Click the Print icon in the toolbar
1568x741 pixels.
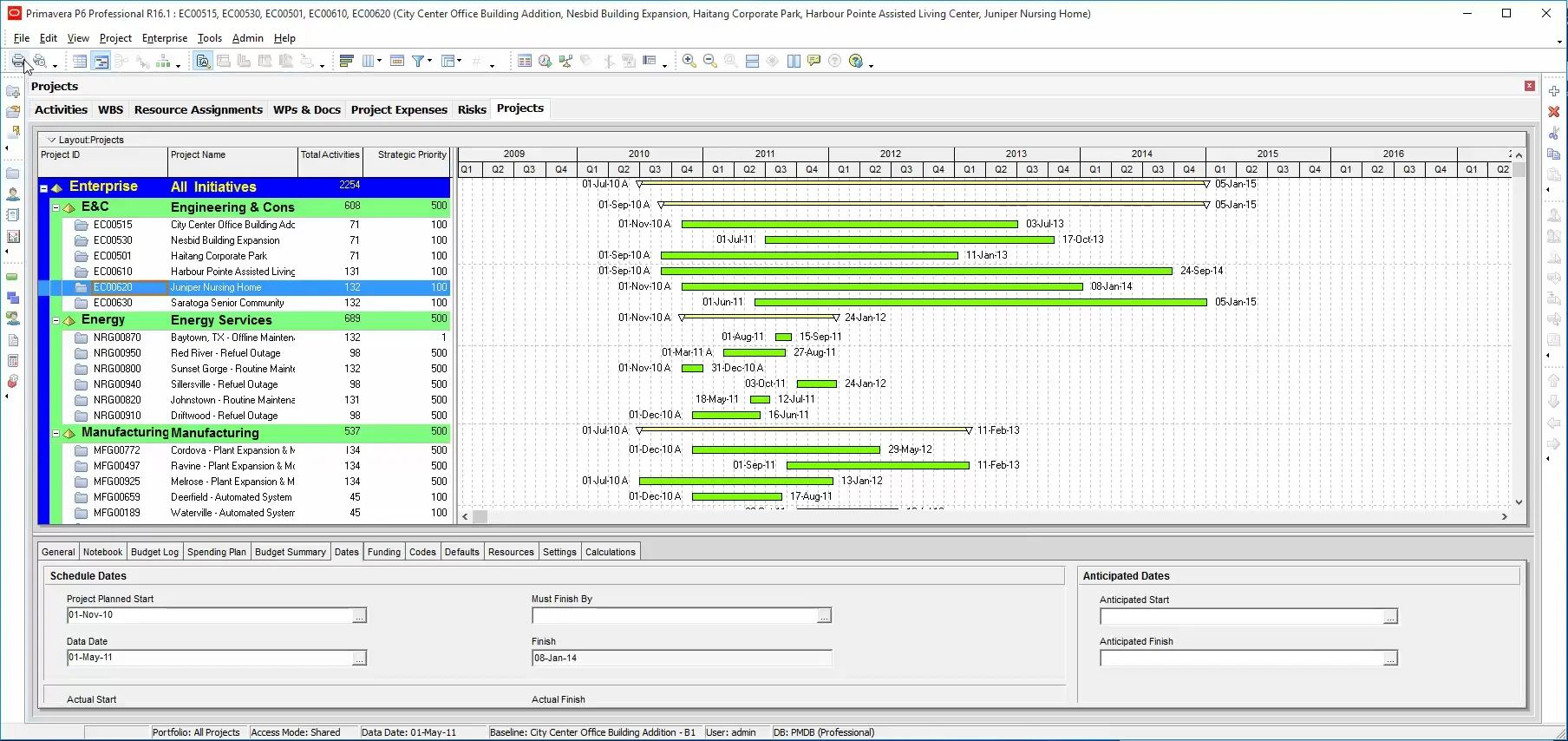tap(18, 61)
